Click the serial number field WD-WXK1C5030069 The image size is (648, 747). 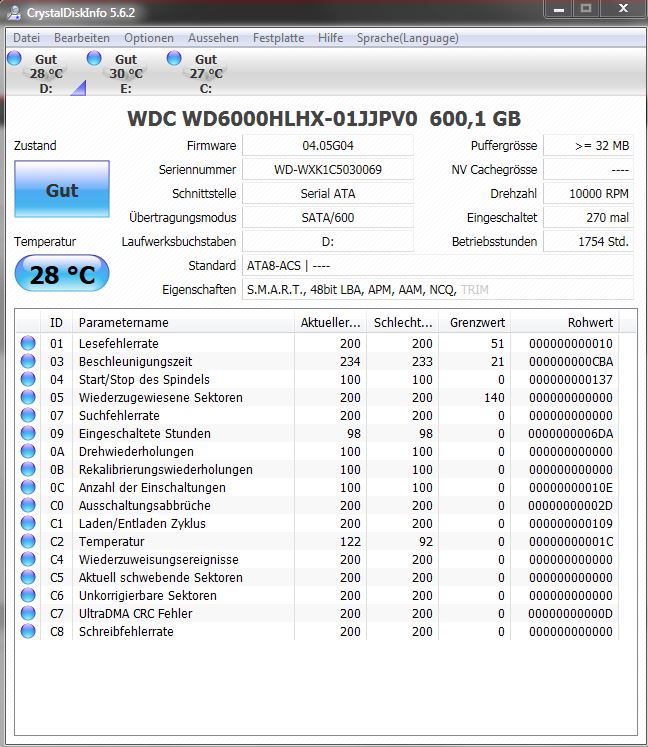(x=328, y=169)
